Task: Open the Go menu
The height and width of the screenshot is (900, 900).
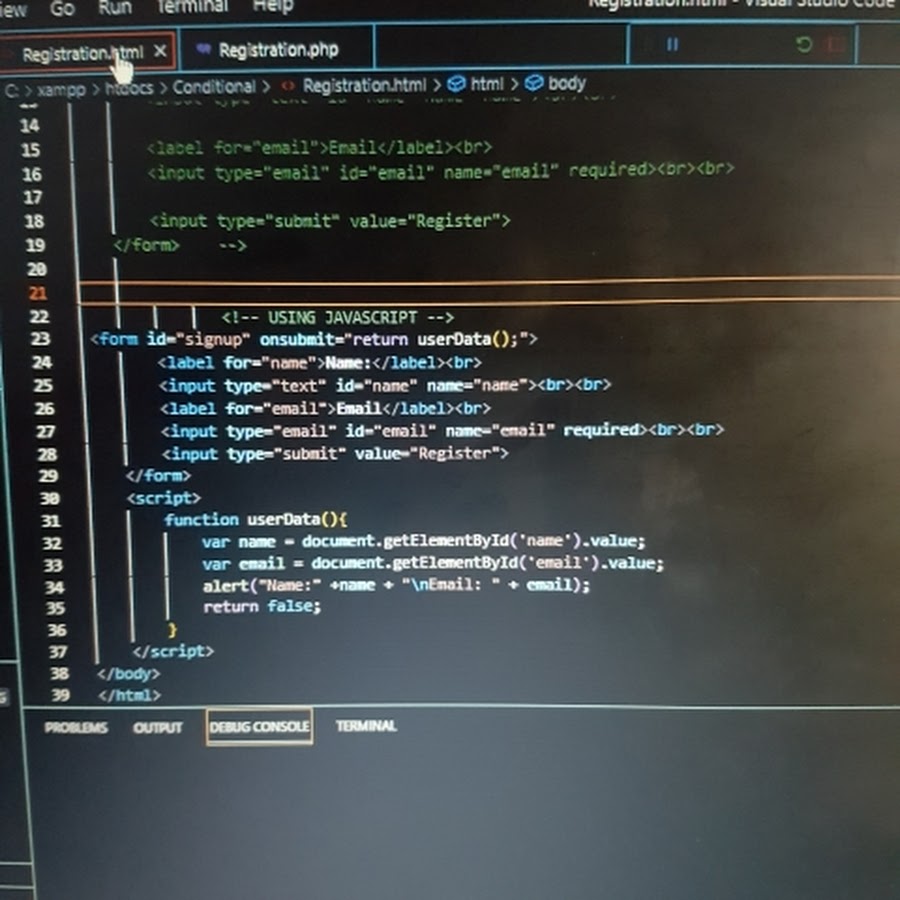Action: (62, 8)
